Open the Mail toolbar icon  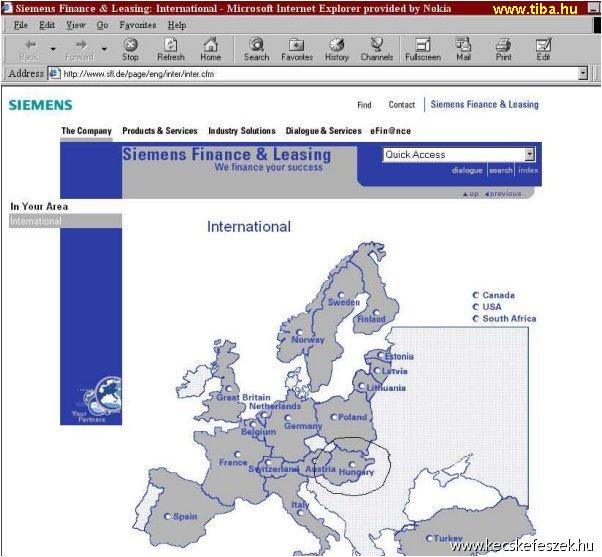(463, 45)
